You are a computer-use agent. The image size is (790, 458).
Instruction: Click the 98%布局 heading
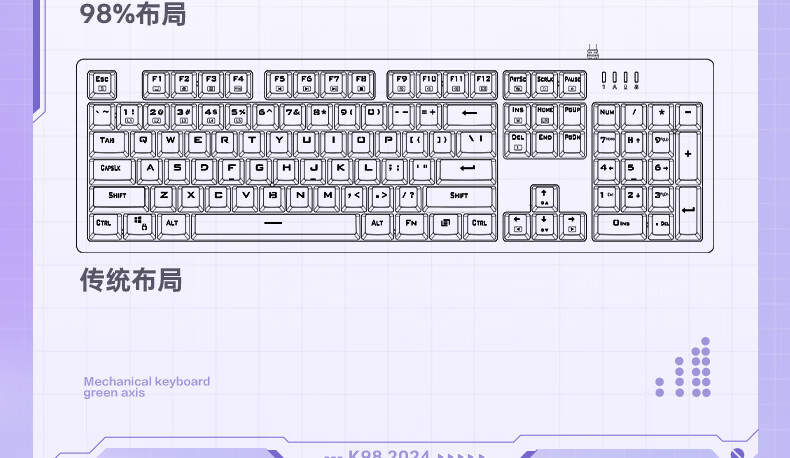point(133,15)
